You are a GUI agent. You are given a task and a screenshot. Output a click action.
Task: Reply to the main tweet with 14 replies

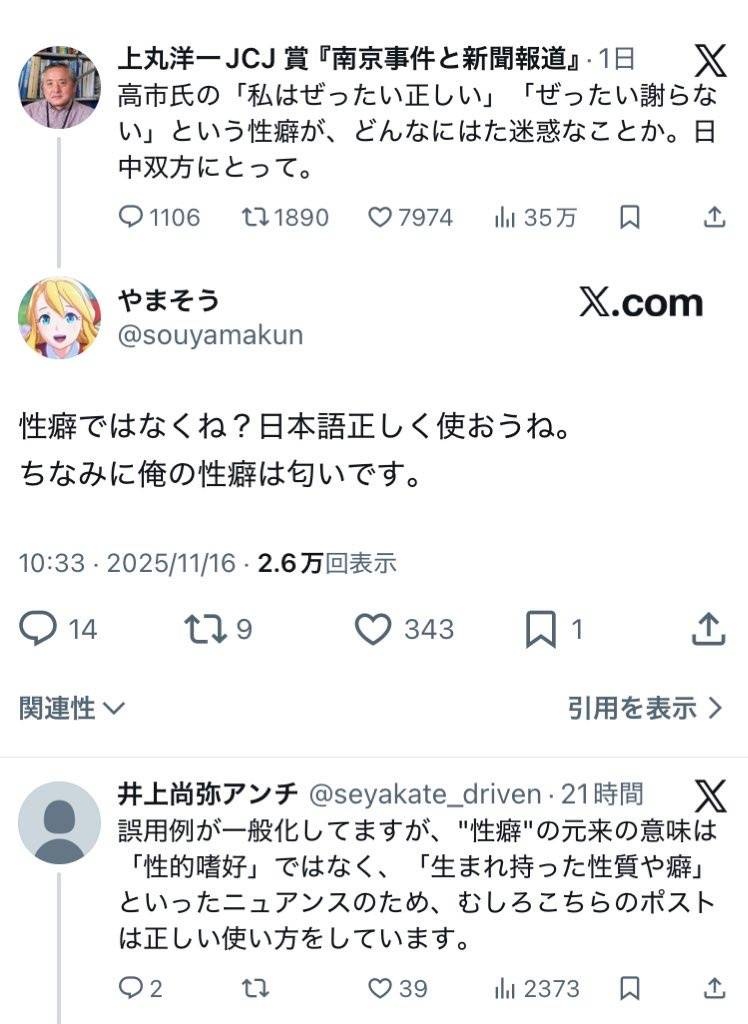pos(39,629)
